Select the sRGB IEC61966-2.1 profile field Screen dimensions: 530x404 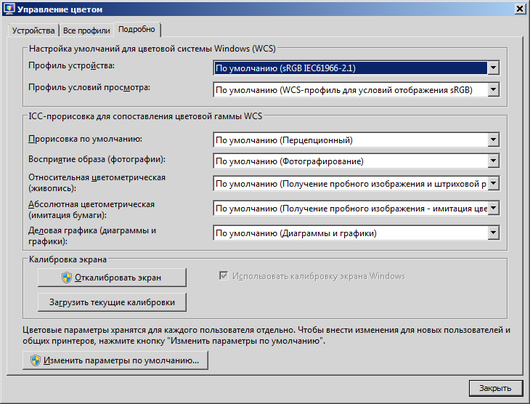351,68
